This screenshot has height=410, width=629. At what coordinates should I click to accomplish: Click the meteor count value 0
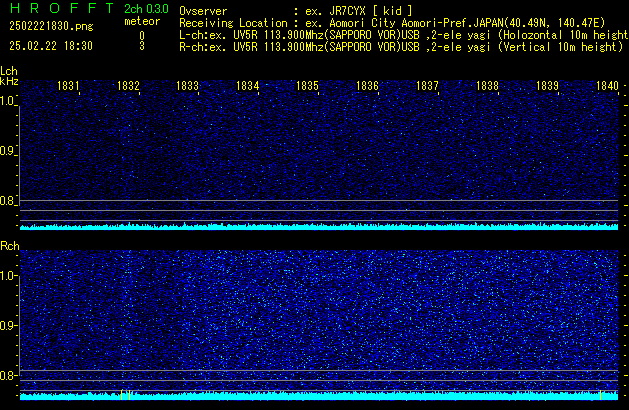pyautogui.click(x=142, y=36)
